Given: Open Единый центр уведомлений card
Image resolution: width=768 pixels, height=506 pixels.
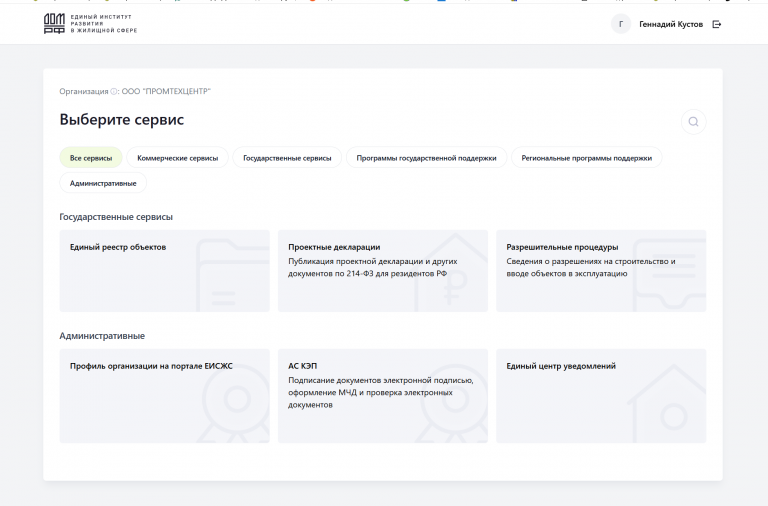Looking at the screenshot, I should coord(601,396).
